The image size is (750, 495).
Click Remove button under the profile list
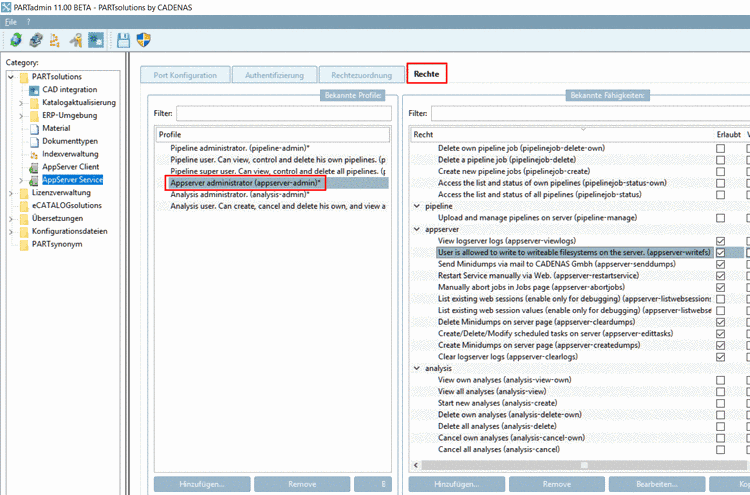click(302, 484)
